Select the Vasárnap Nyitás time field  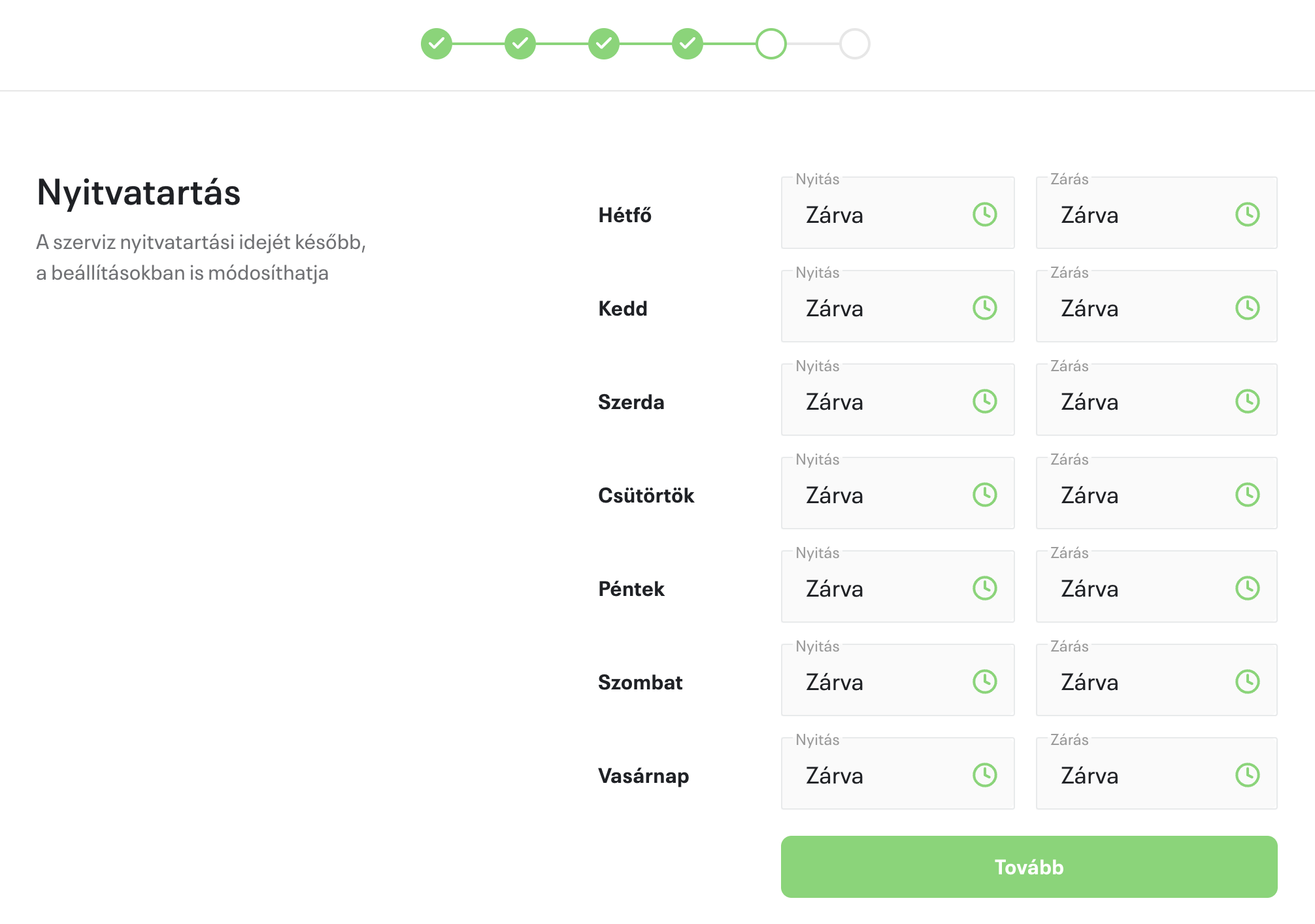pos(897,773)
